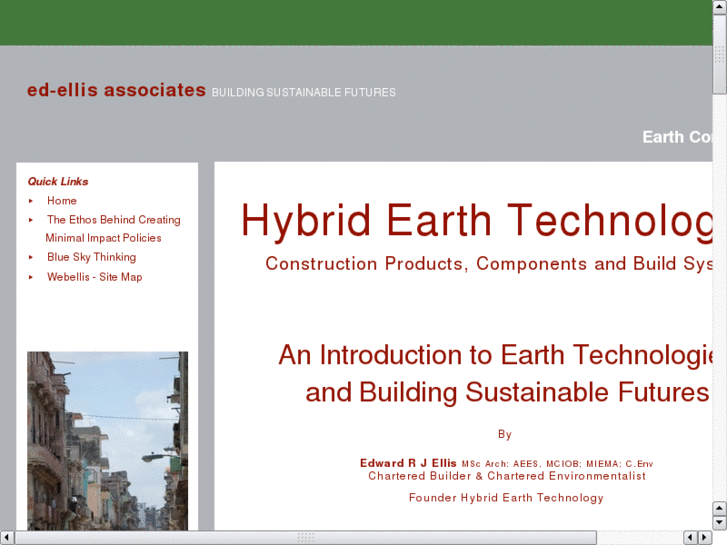Click the bullet arrow beside Home

[x=31, y=201]
